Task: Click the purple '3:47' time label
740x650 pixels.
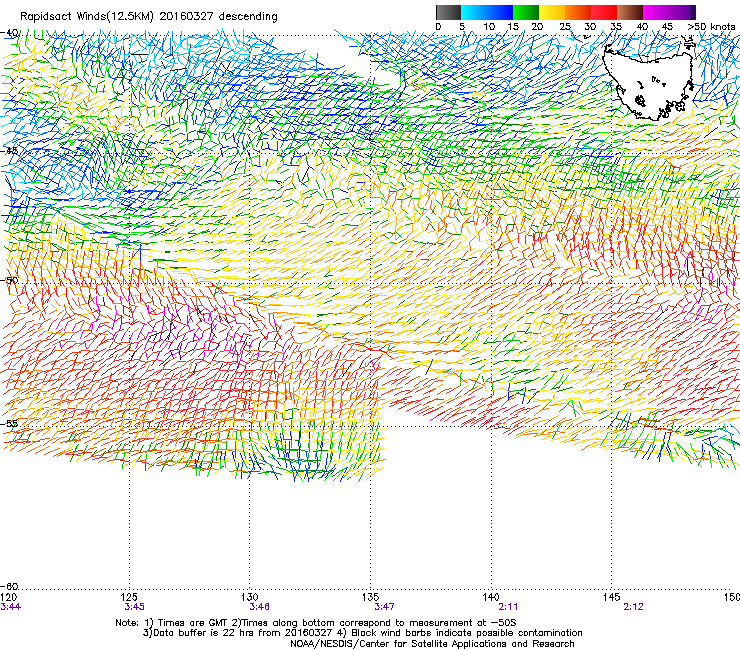Action: (385, 607)
